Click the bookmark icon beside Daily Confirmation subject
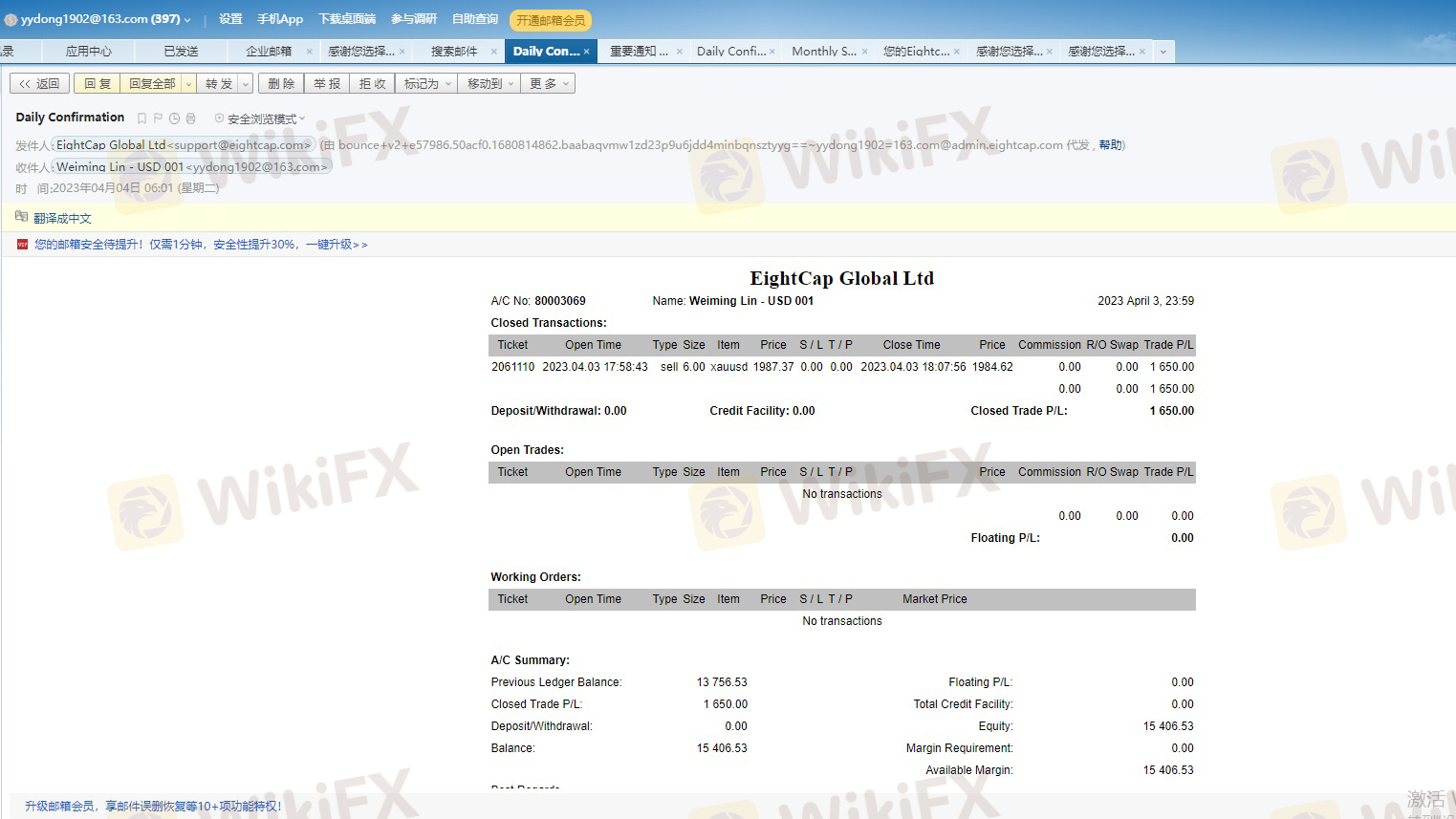Viewport: 1456px width, 819px height. (142, 119)
